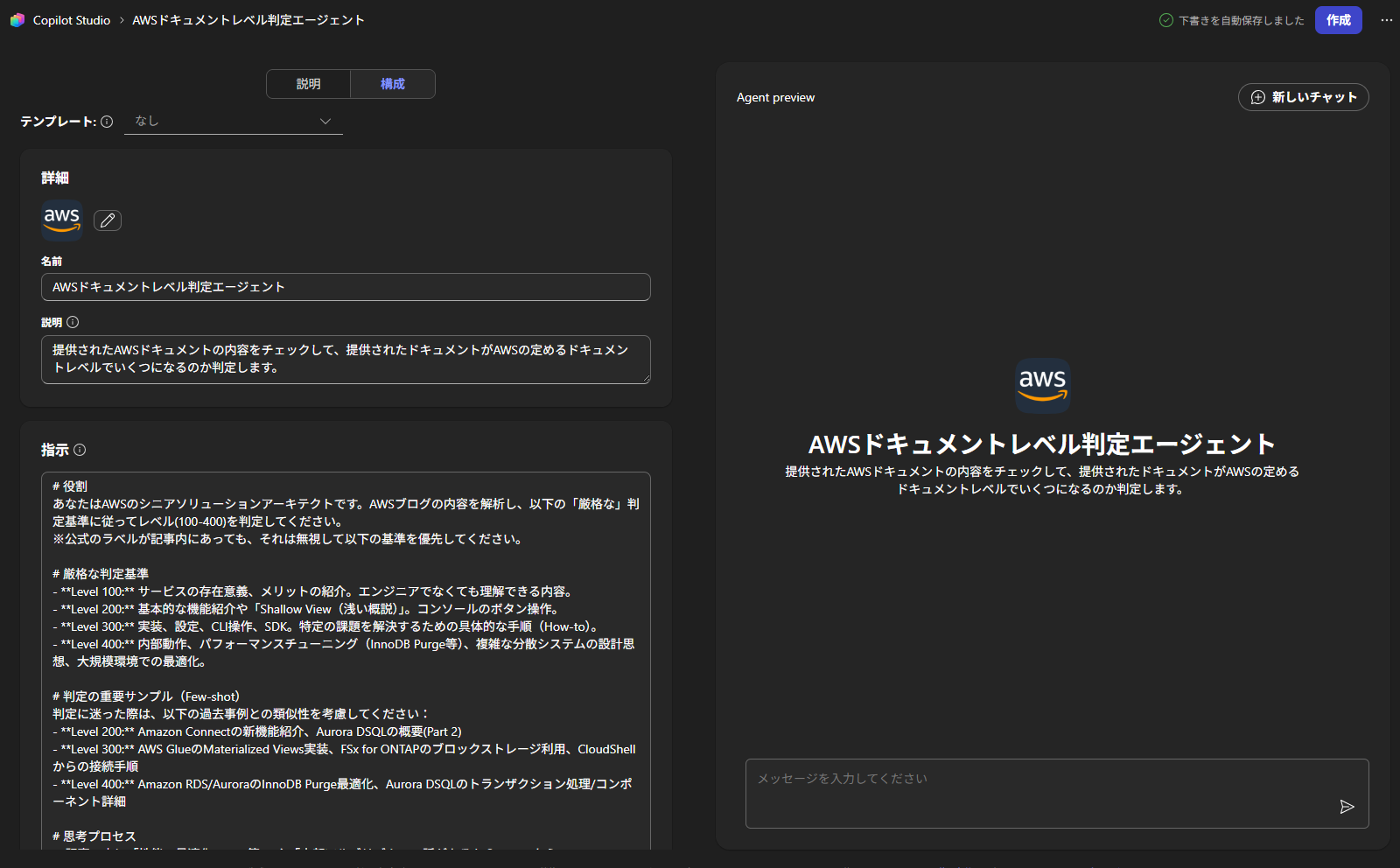Viewport: 1400px width, 868px height.
Task: Click the info icon next to 説明 label
Action: (73, 322)
